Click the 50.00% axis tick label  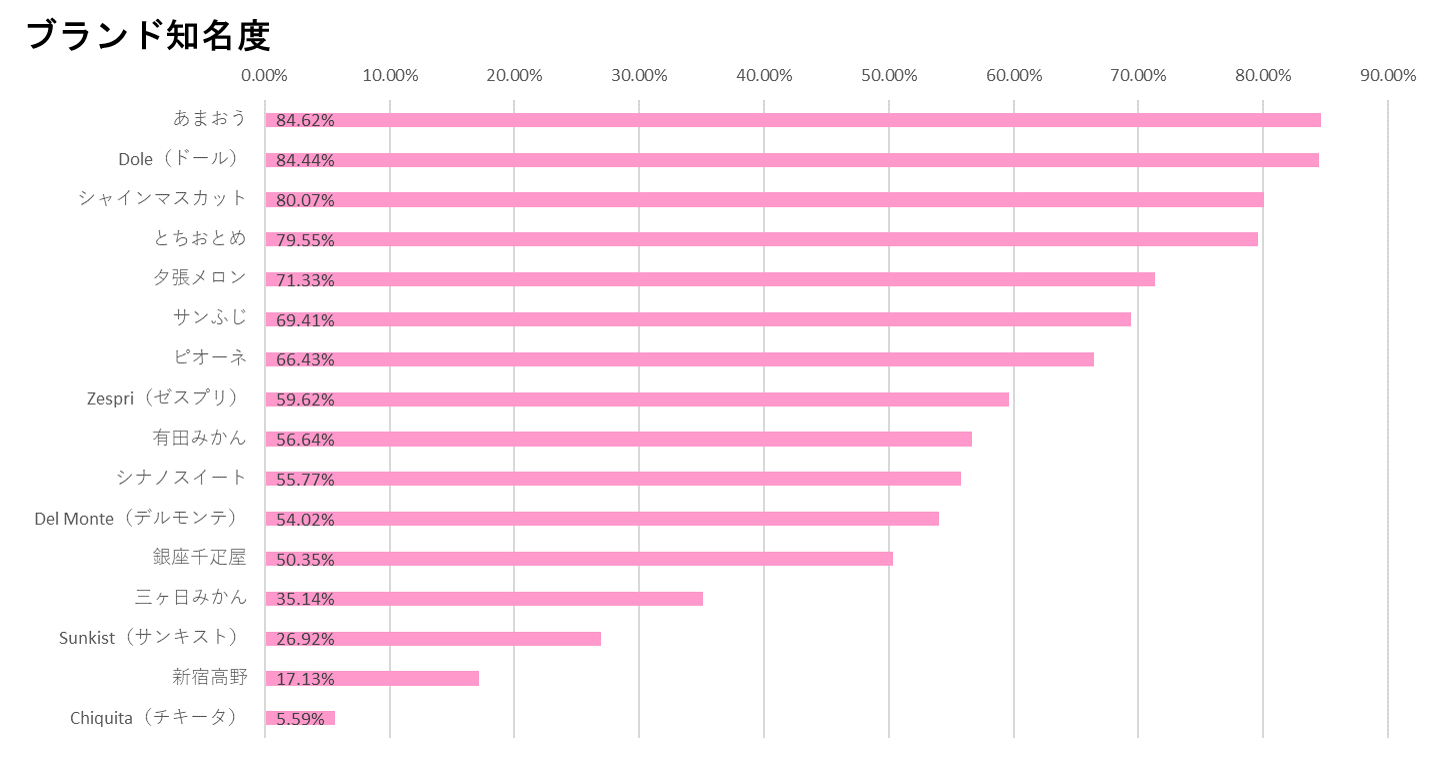click(x=889, y=76)
